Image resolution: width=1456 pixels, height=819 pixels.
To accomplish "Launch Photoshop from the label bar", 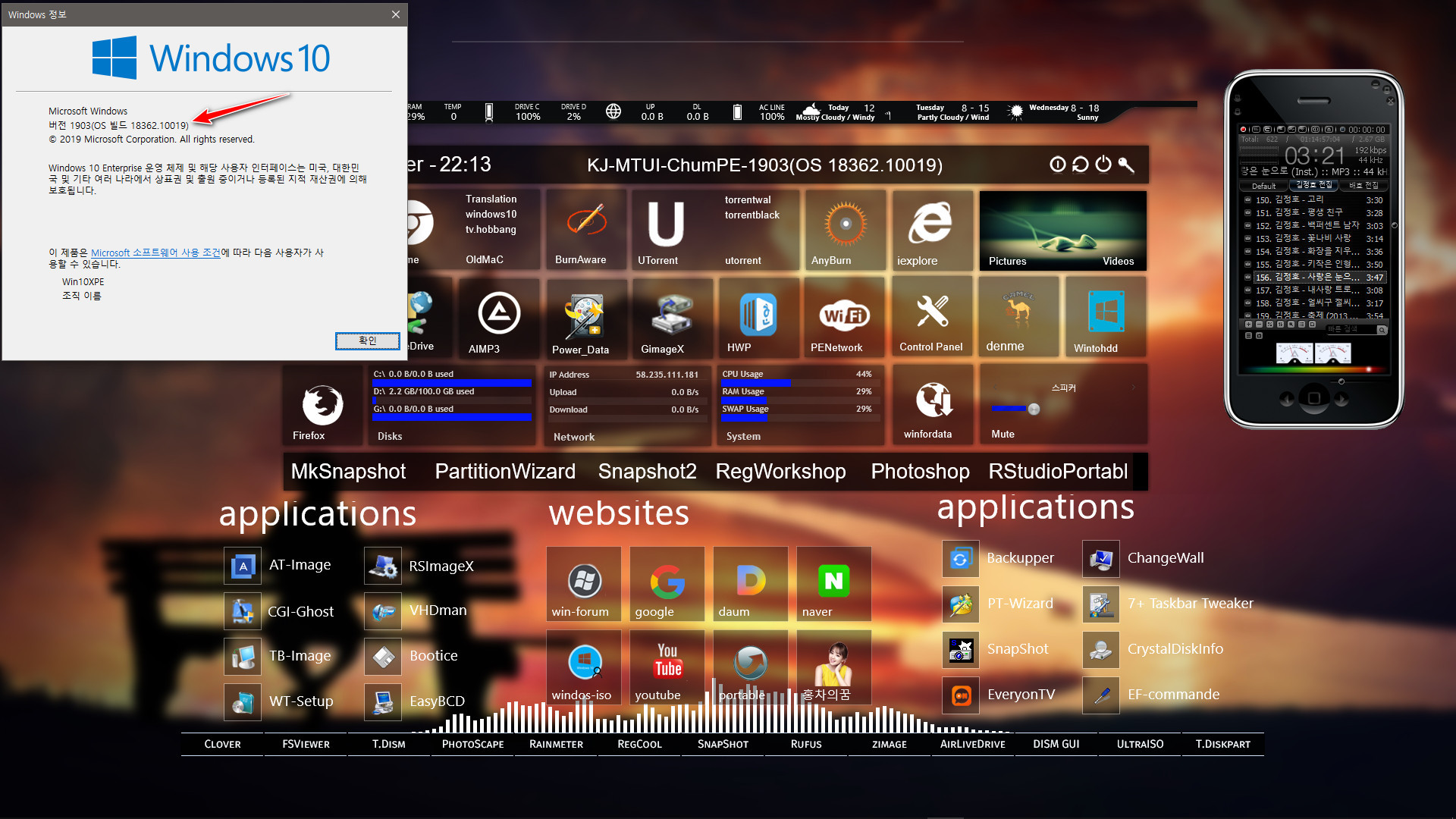I will pos(920,472).
